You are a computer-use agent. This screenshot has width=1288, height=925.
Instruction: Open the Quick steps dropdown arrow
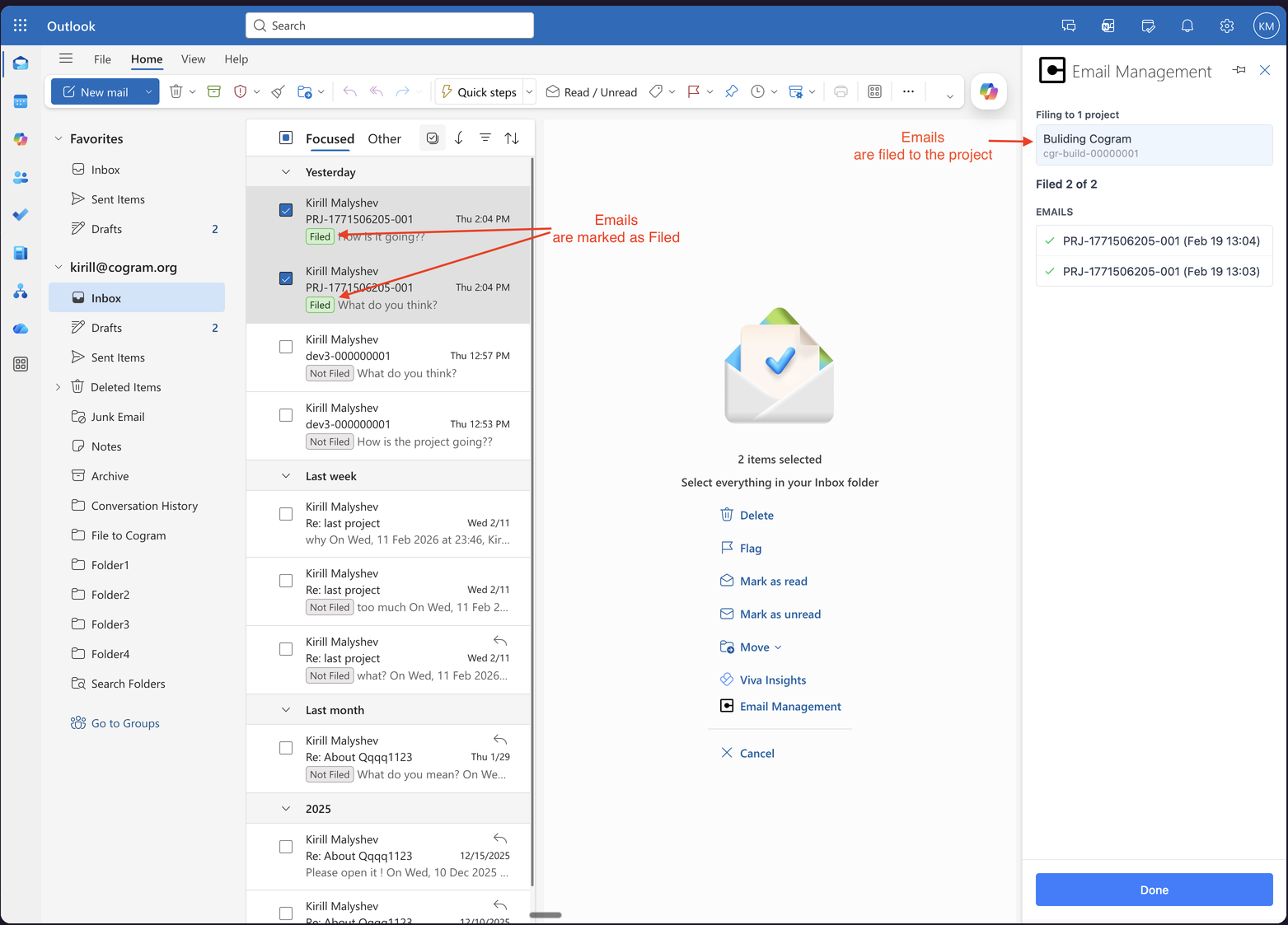(530, 91)
